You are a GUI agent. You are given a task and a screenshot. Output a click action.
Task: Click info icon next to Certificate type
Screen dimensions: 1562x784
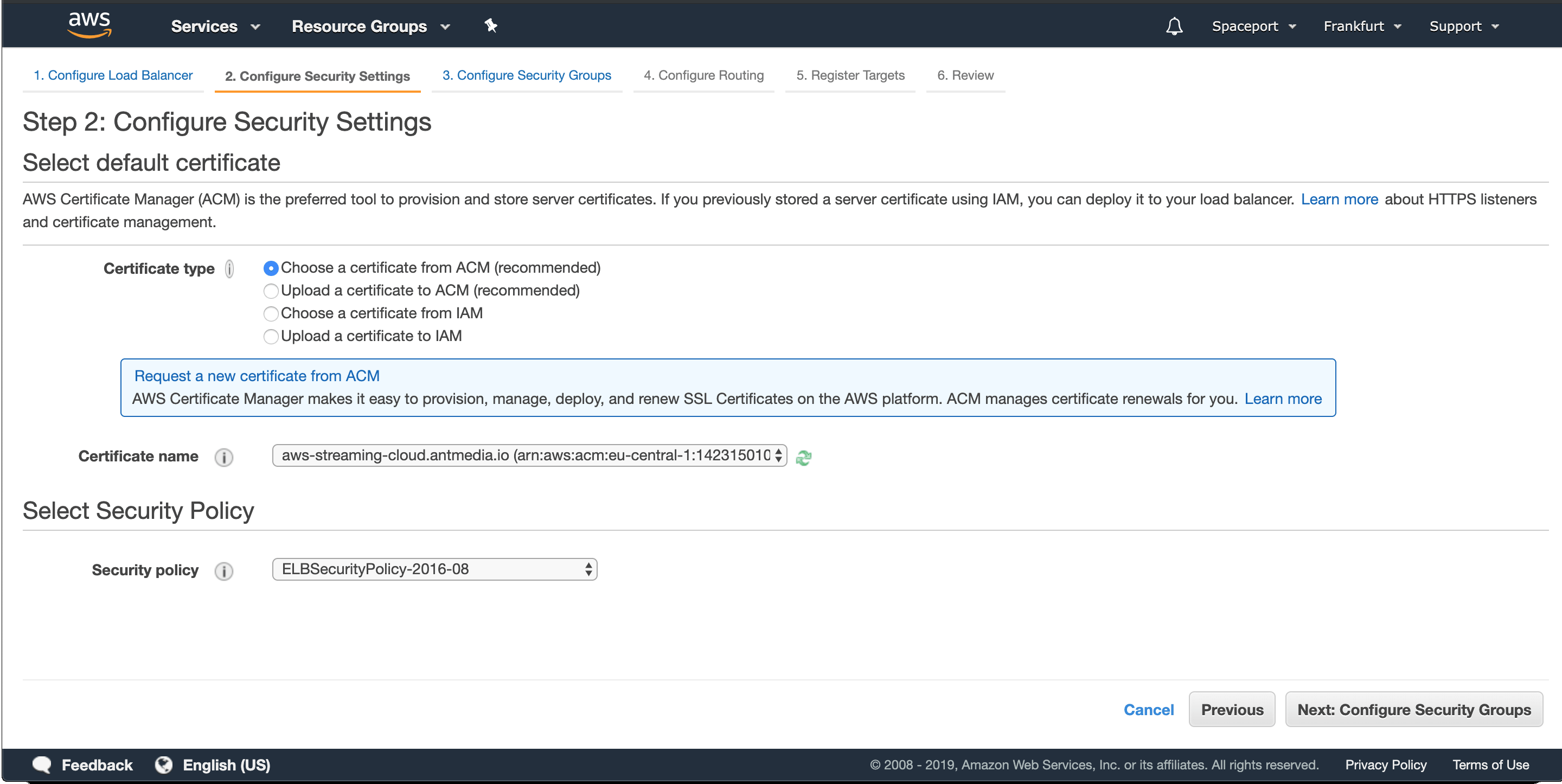[229, 268]
